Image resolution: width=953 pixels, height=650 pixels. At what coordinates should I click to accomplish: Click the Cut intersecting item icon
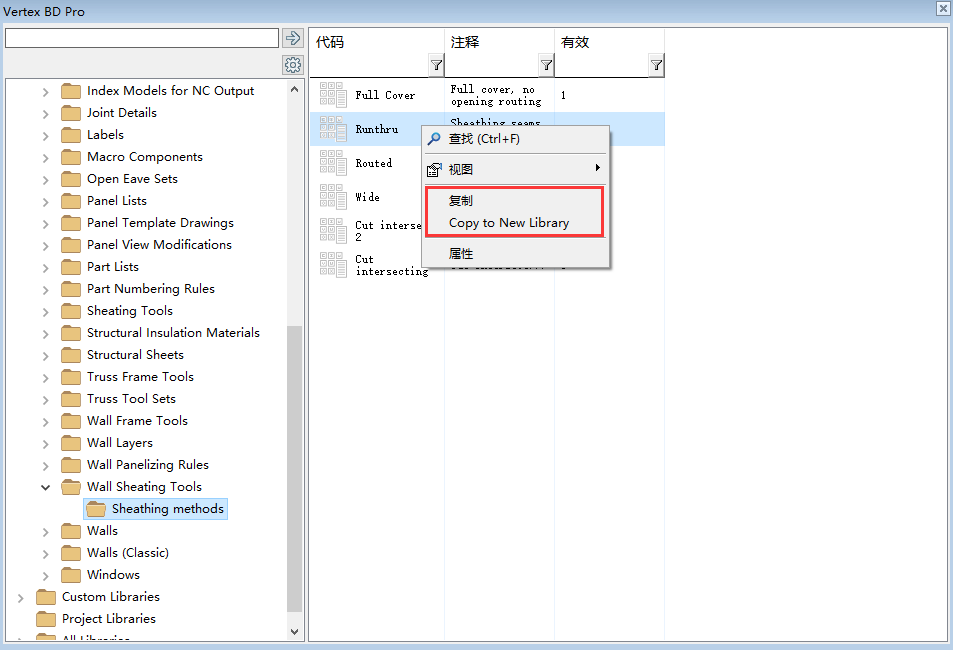(x=333, y=265)
